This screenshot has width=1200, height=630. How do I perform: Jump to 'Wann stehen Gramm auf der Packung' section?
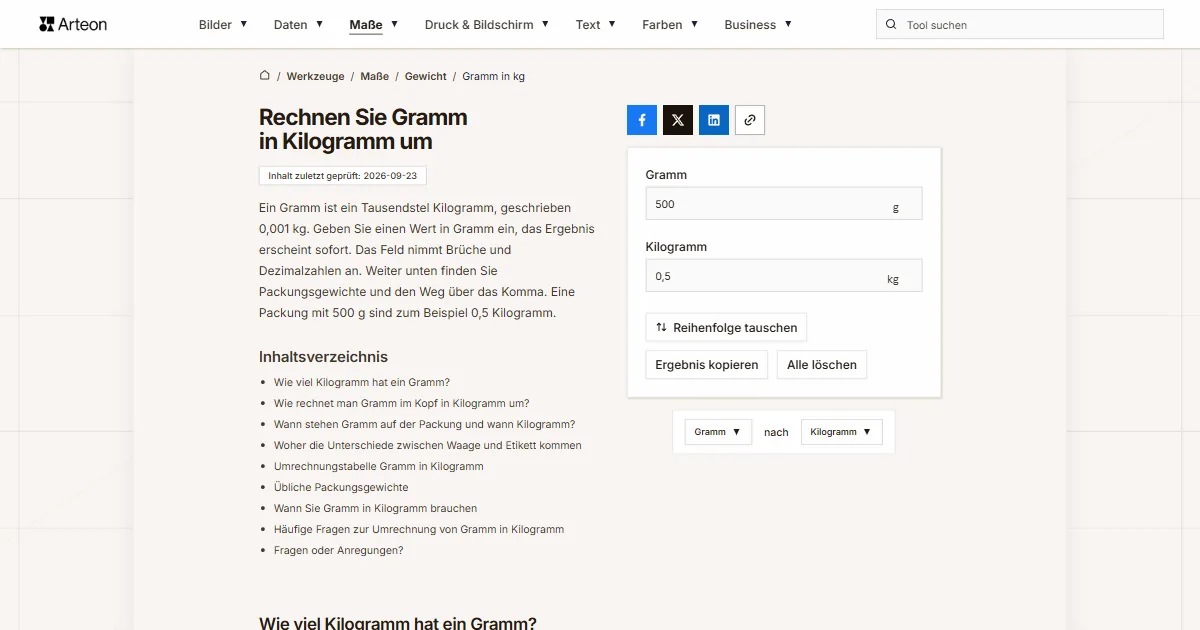coord(425,424)
